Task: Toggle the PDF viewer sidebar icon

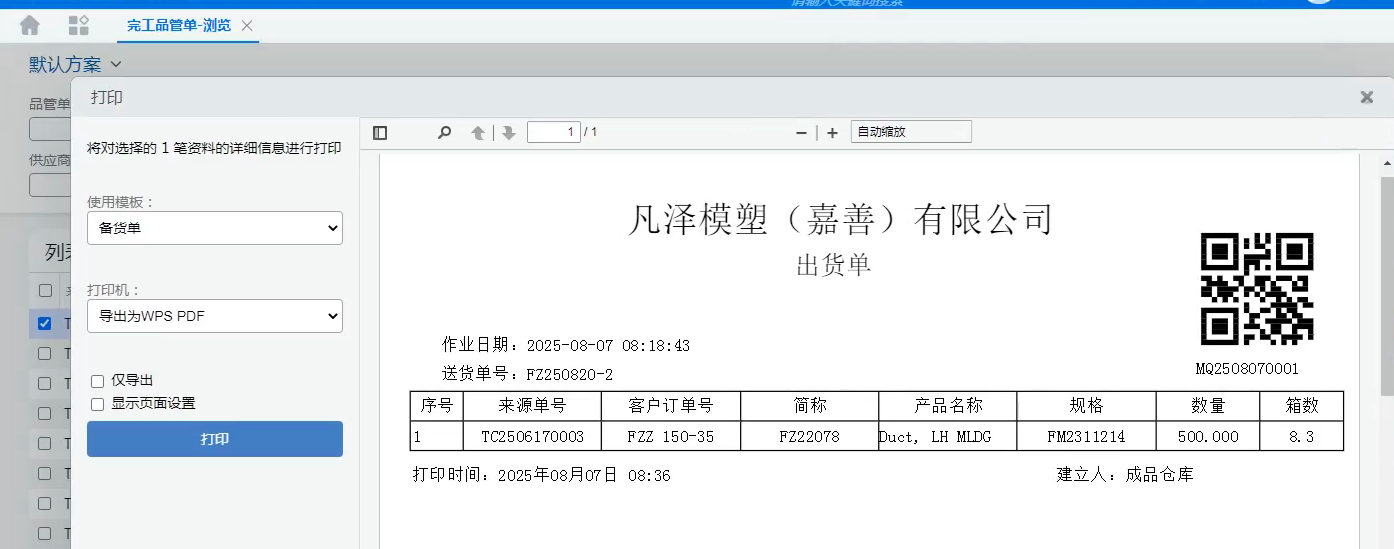Action: click(x=380, y=133)
